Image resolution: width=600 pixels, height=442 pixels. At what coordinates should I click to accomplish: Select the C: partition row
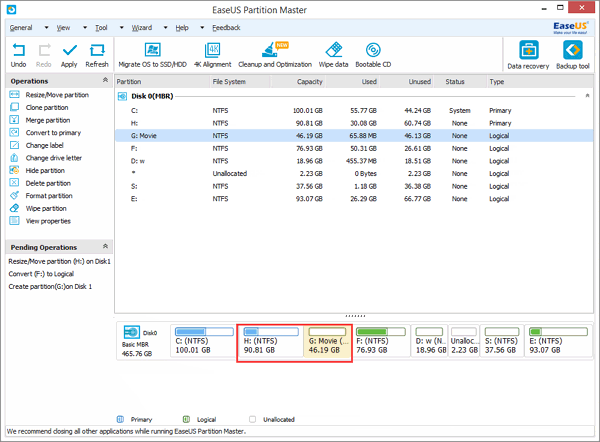(x=354, y=111)
